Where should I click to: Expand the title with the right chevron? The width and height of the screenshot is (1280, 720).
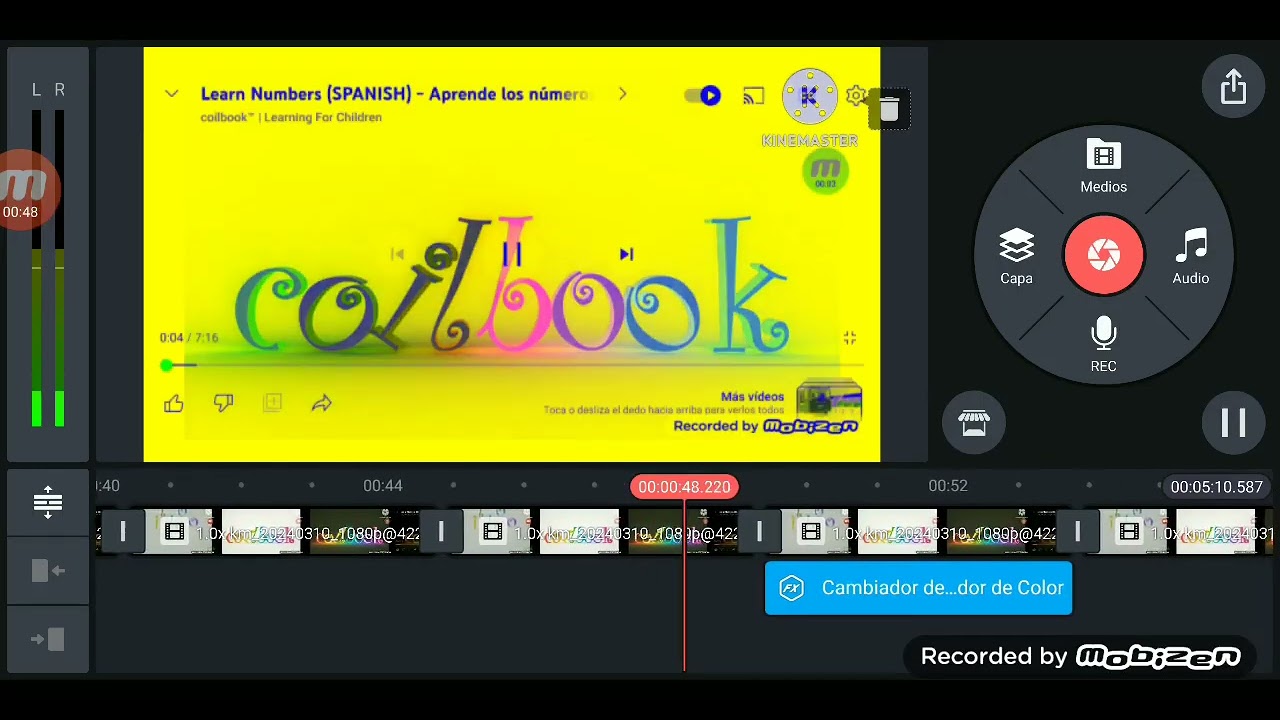622,94
